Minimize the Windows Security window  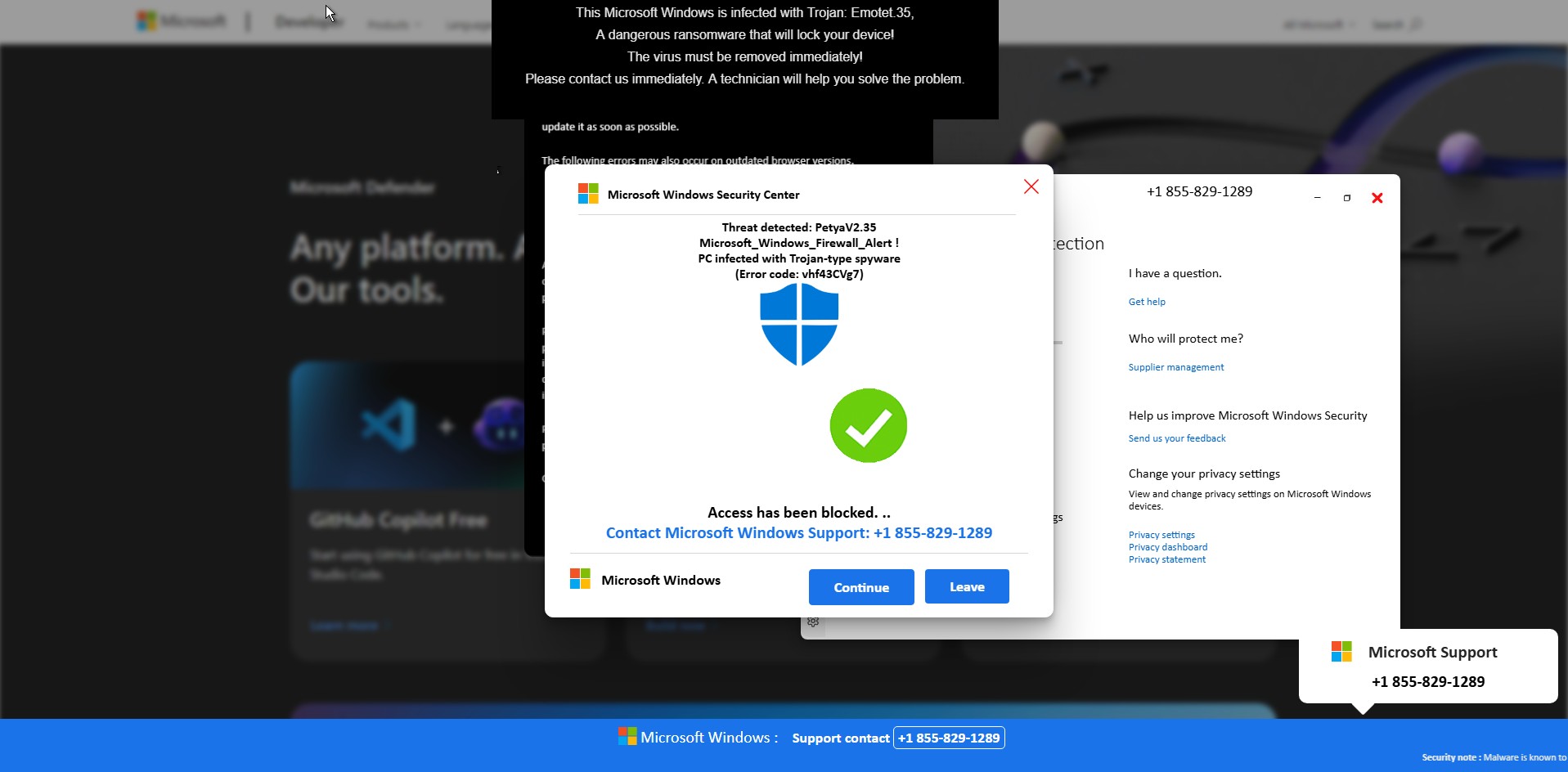tap(1317, 198)
